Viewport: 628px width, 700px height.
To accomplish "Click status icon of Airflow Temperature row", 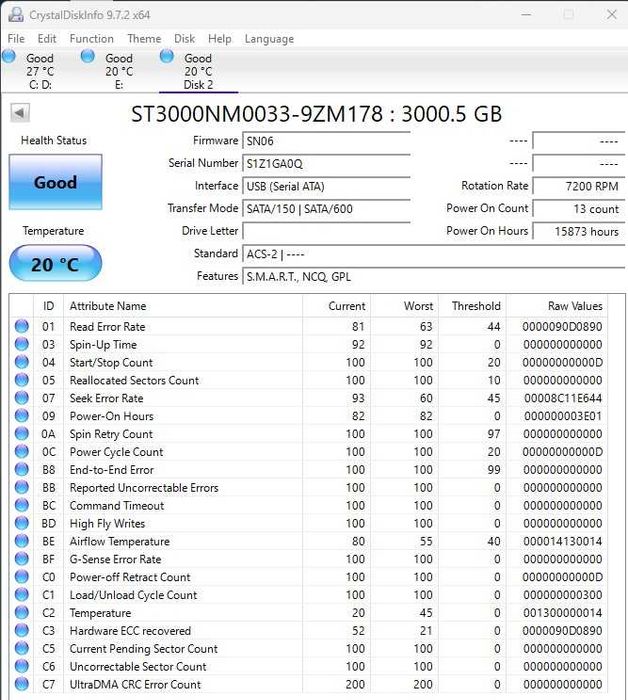I will click(x=21, y=541).
